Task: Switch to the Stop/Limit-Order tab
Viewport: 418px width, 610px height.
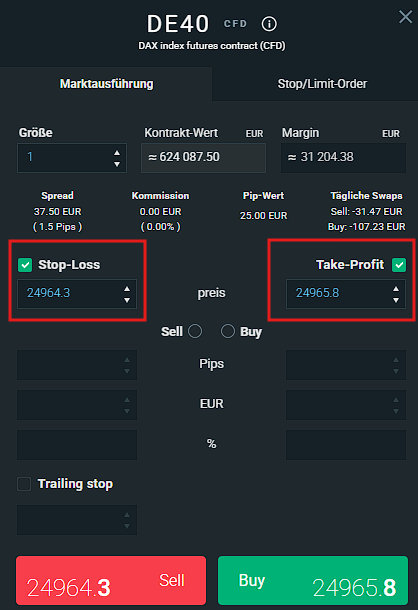Action: click(322, 84)
